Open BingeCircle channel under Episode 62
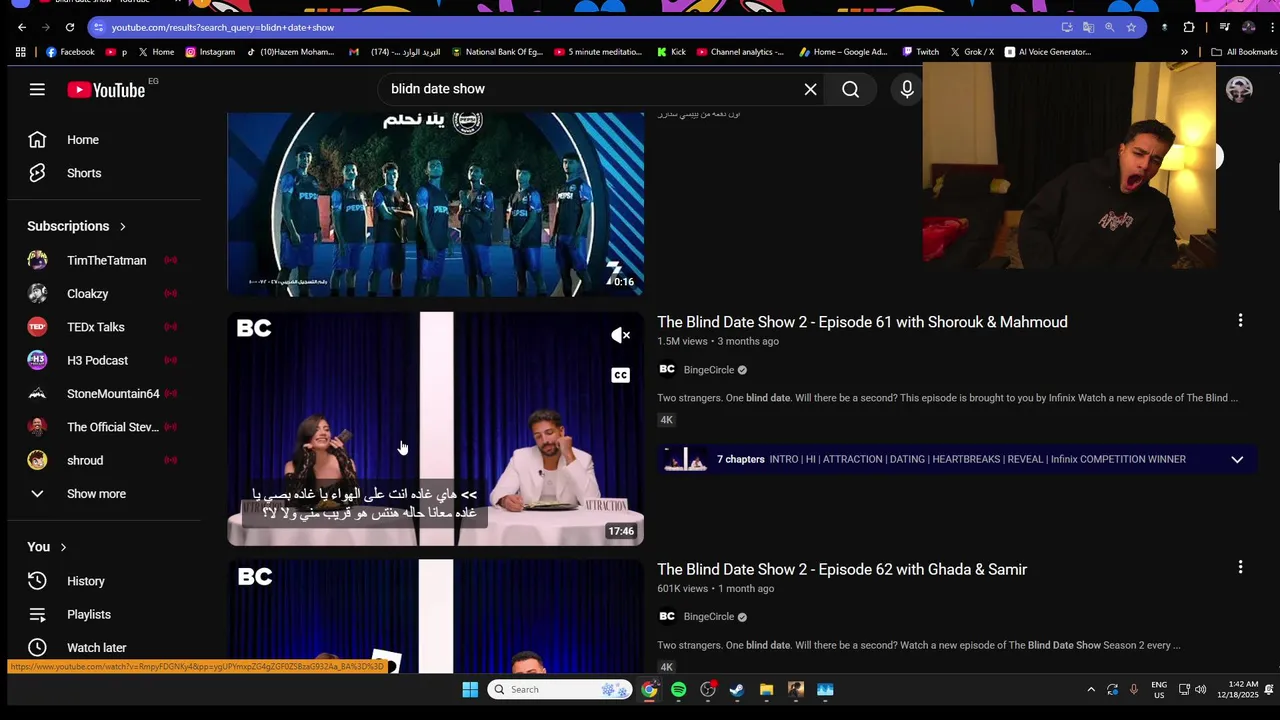The height and width of the screenshot is (720, 1280). [x=709, y=617]
